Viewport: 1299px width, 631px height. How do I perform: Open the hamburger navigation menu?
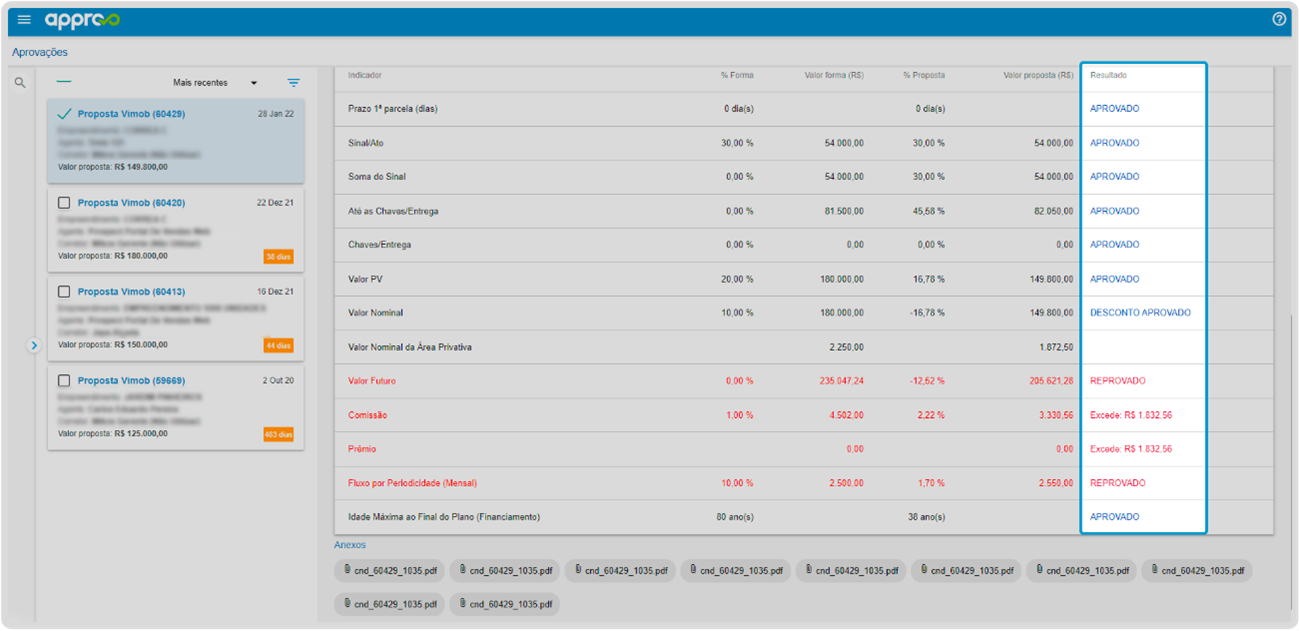(x=24, y=19)
